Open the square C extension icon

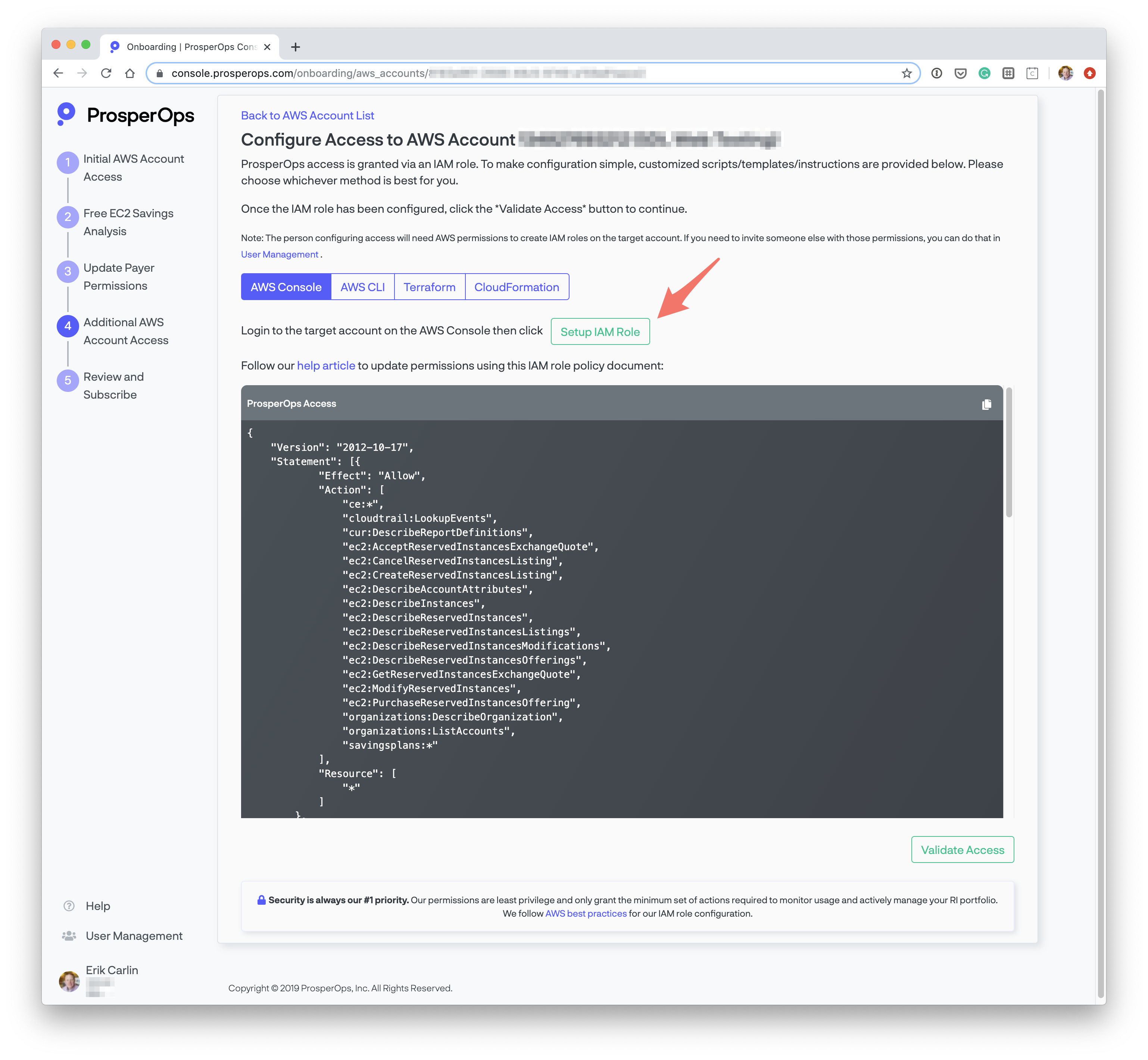(1032, 73)
